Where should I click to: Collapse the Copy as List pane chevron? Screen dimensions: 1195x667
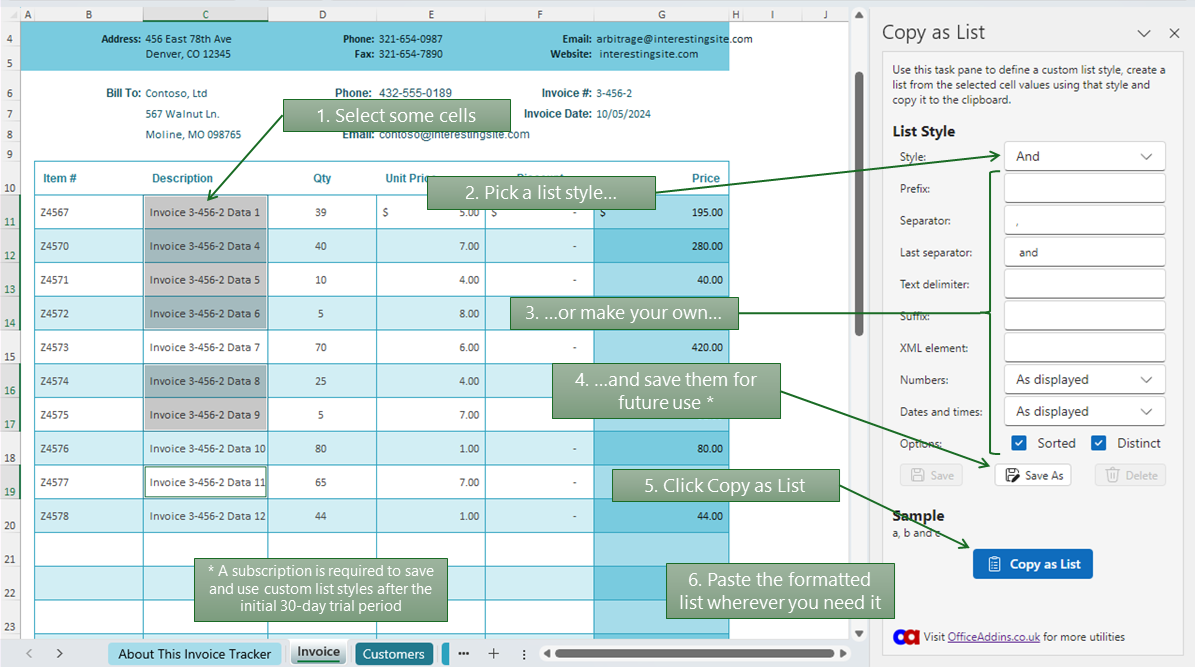(1144, 32)
